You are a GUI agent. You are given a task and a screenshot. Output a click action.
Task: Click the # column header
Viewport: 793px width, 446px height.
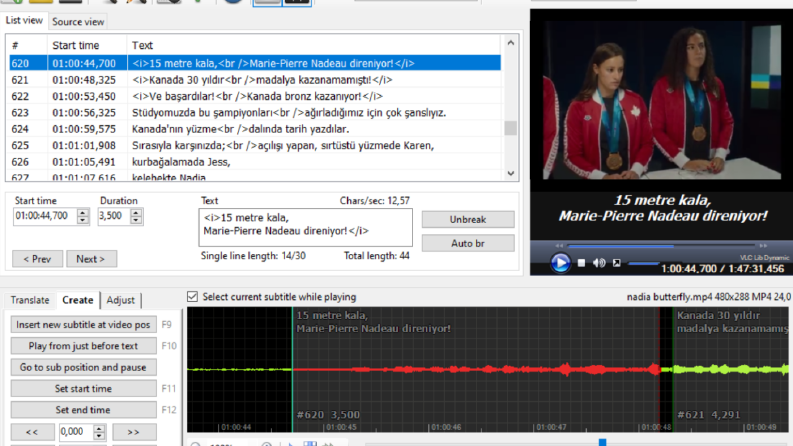[28, 45]
